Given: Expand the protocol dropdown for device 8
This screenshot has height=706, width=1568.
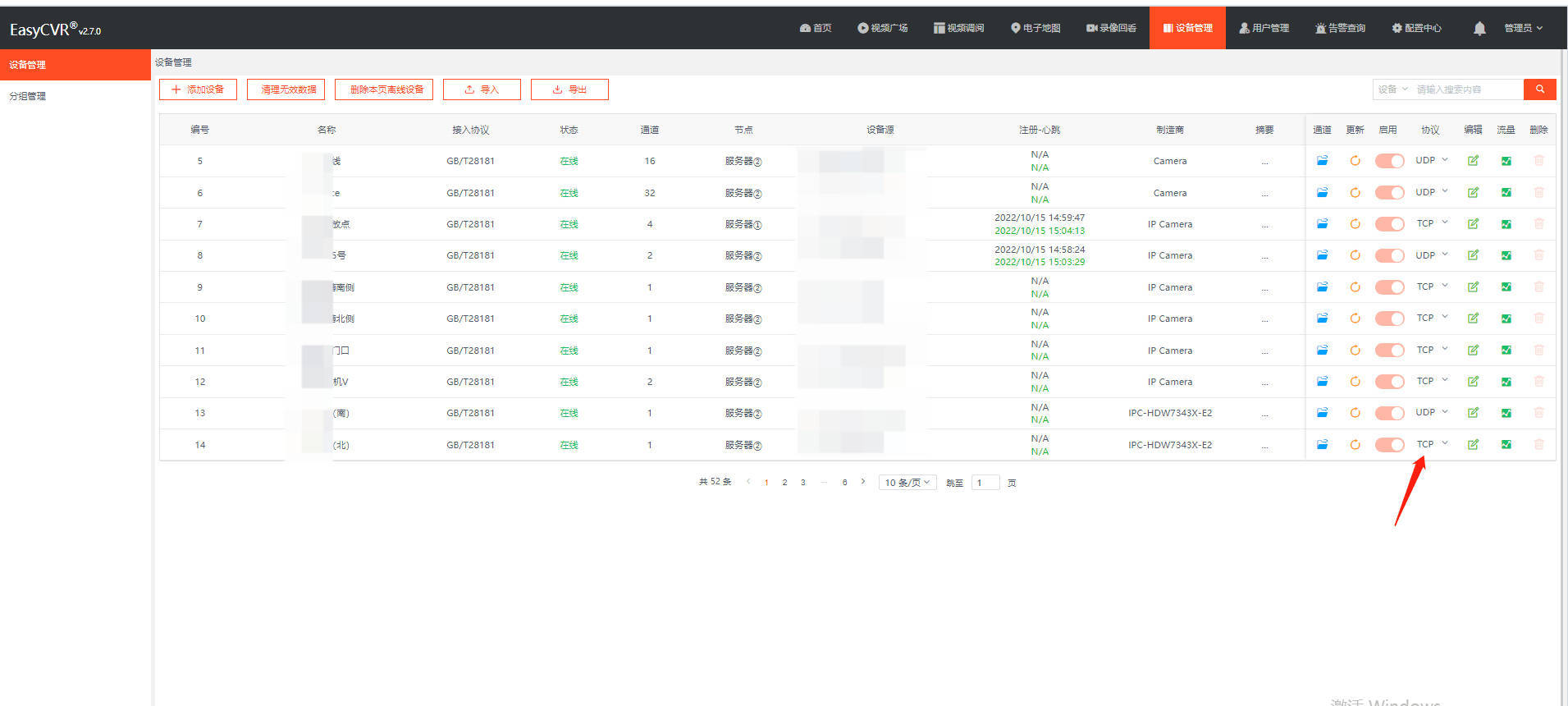Looking at the screenshot, I should 1432,255.
